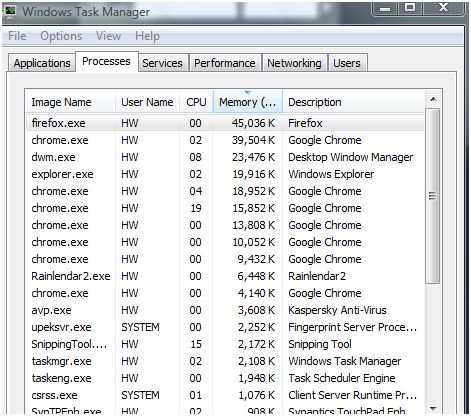This screenshot has height=416, width=471.
Task: Click SYSTEM user of upeksvr.exe
Action: point(140,327)
